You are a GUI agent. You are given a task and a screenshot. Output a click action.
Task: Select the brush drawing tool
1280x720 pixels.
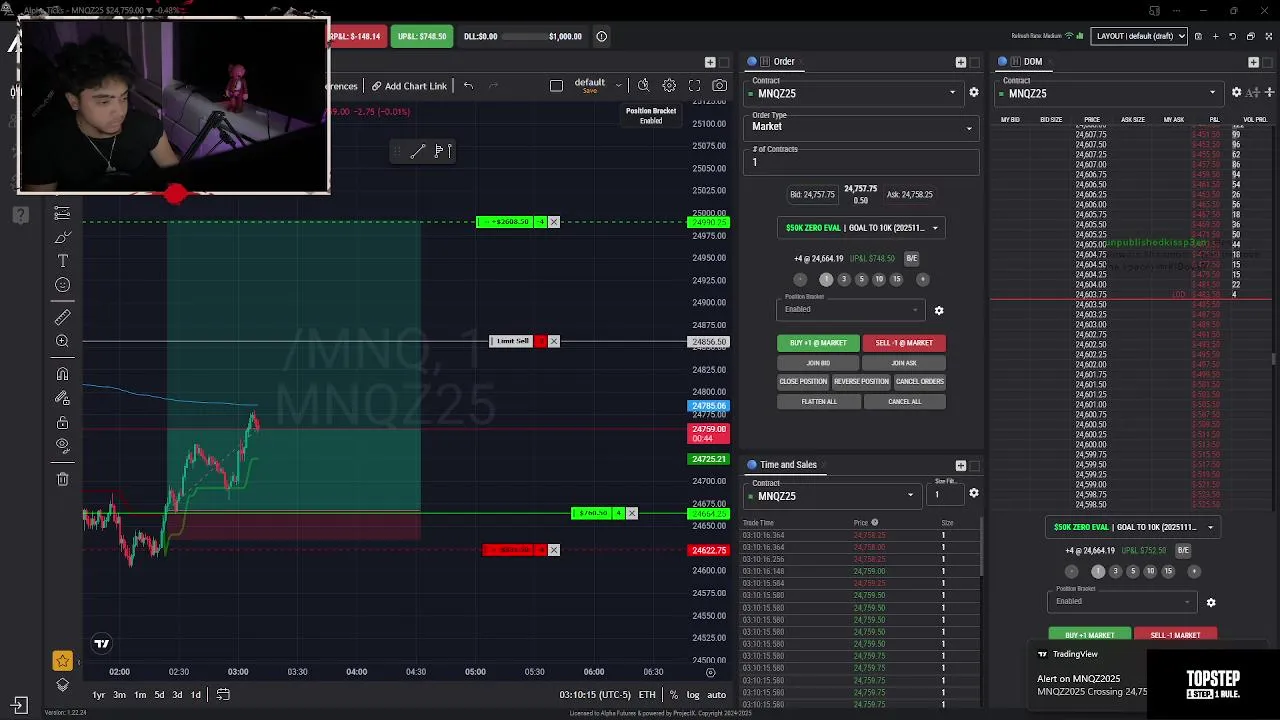[x=62, y=237]
